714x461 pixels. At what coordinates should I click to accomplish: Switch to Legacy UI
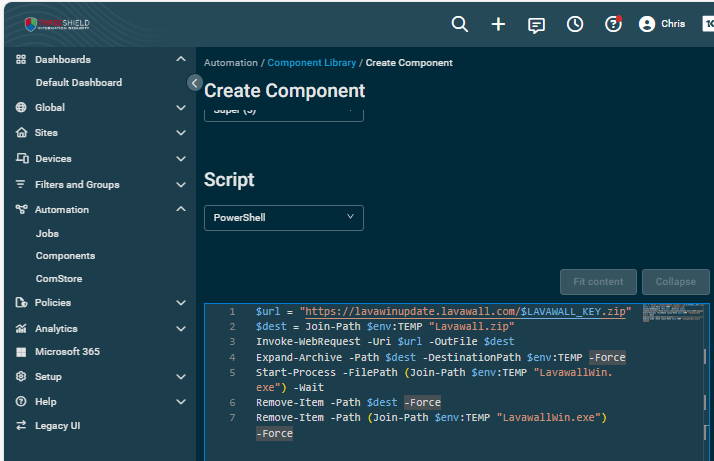click(x=57, y=425)
